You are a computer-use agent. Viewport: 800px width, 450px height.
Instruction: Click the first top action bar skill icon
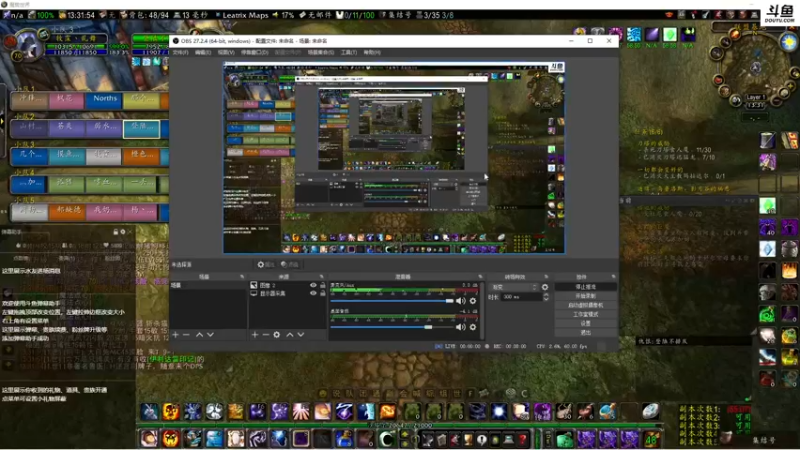coord(149,411)
